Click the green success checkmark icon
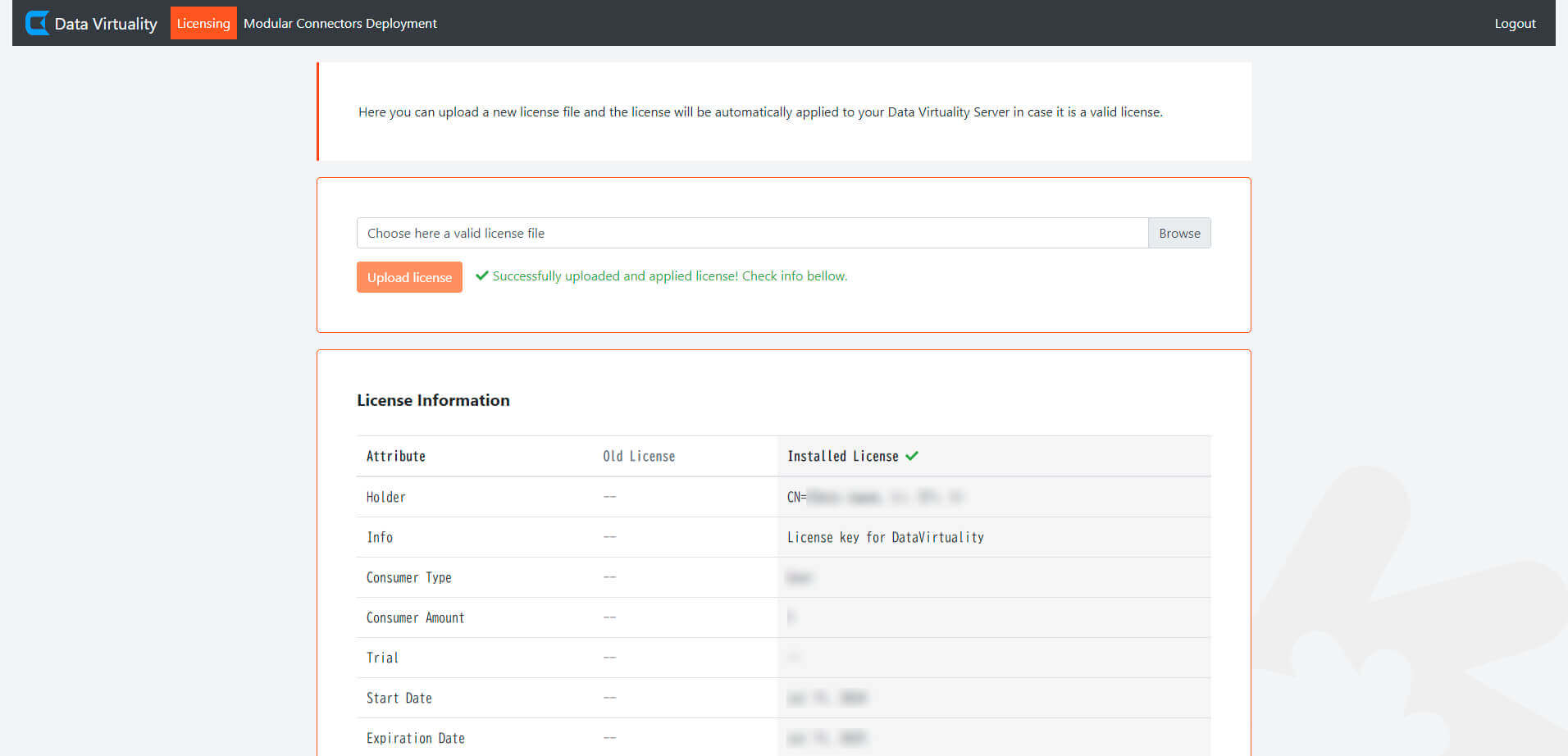The image size is (1568, 756). point(482,276)
